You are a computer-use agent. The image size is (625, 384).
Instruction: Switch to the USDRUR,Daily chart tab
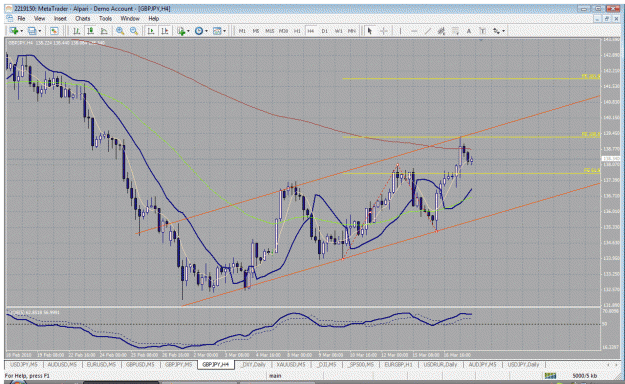(x=440, y=364)
